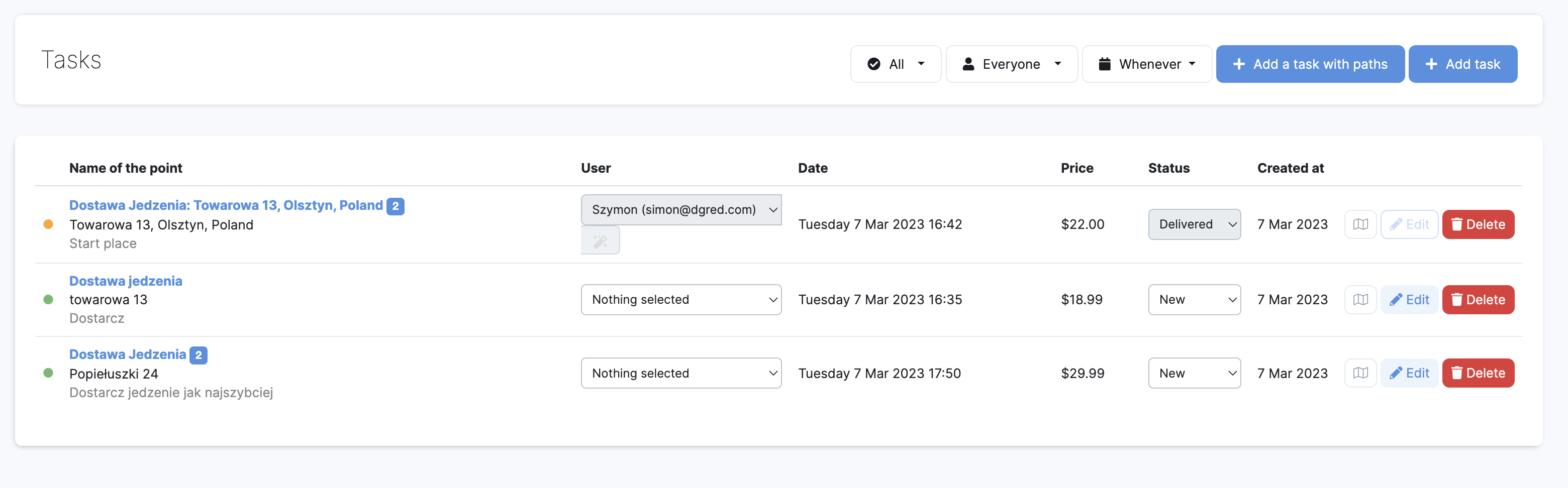Open the All status filter dropdown

click(895, 64)
